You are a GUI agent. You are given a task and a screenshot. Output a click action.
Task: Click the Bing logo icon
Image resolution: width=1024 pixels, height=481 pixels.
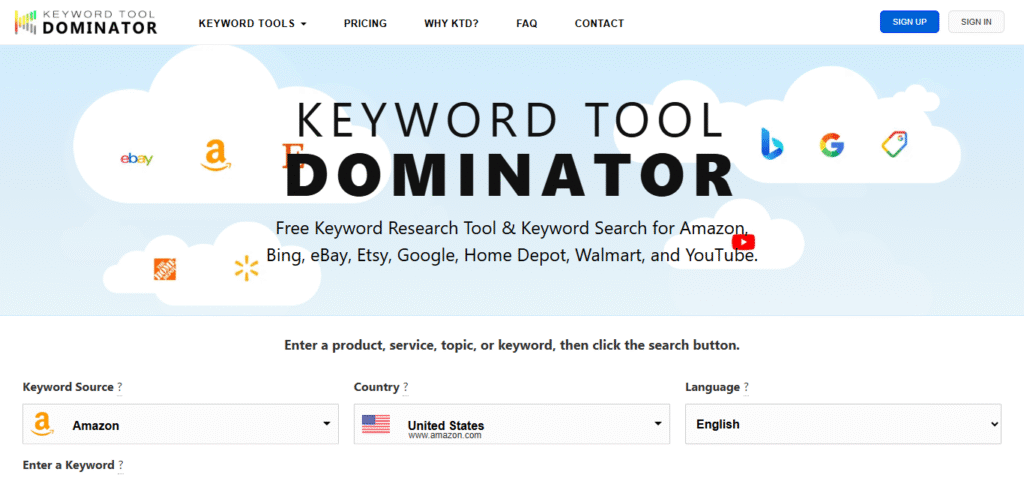point(771,144)
